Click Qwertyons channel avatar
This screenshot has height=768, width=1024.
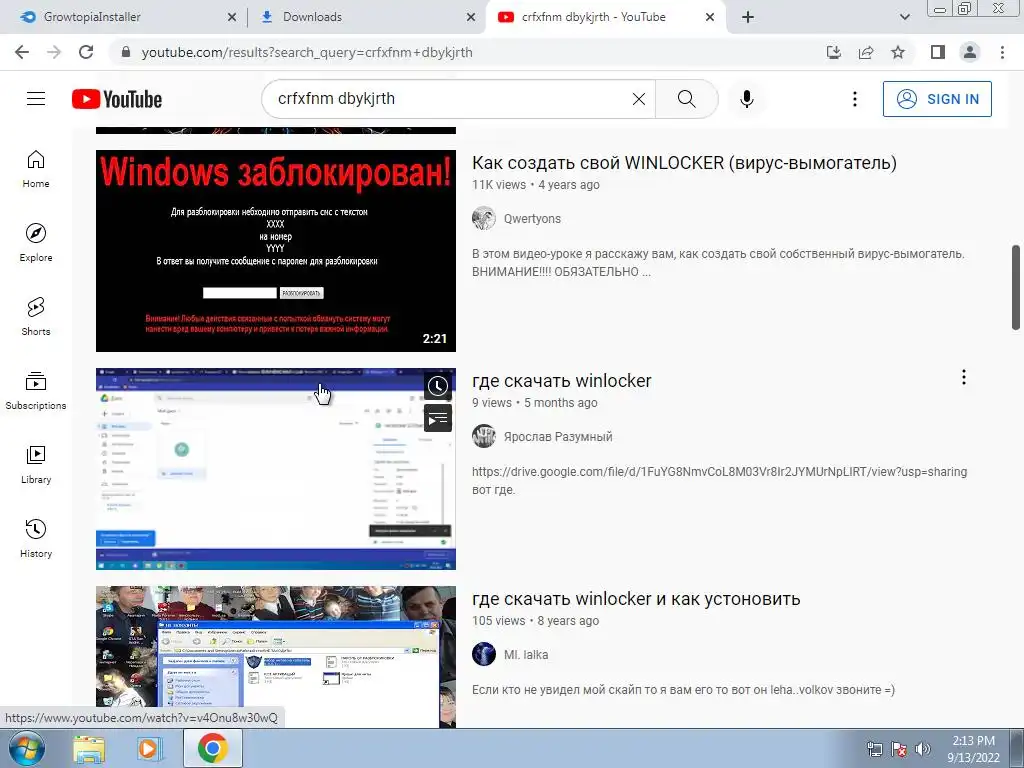pos(484,218)
